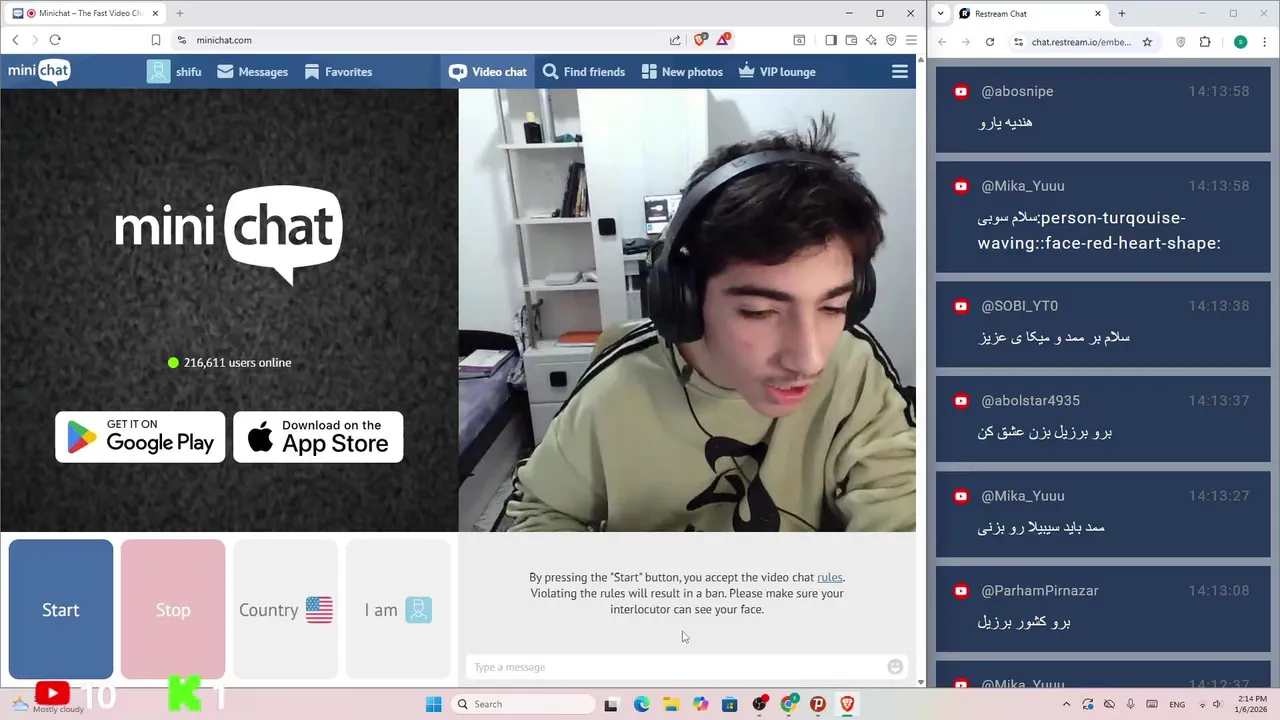Open Brave VPN shield icon
This screenshot has width=1280, height=720.
click(x=891, y=40)
